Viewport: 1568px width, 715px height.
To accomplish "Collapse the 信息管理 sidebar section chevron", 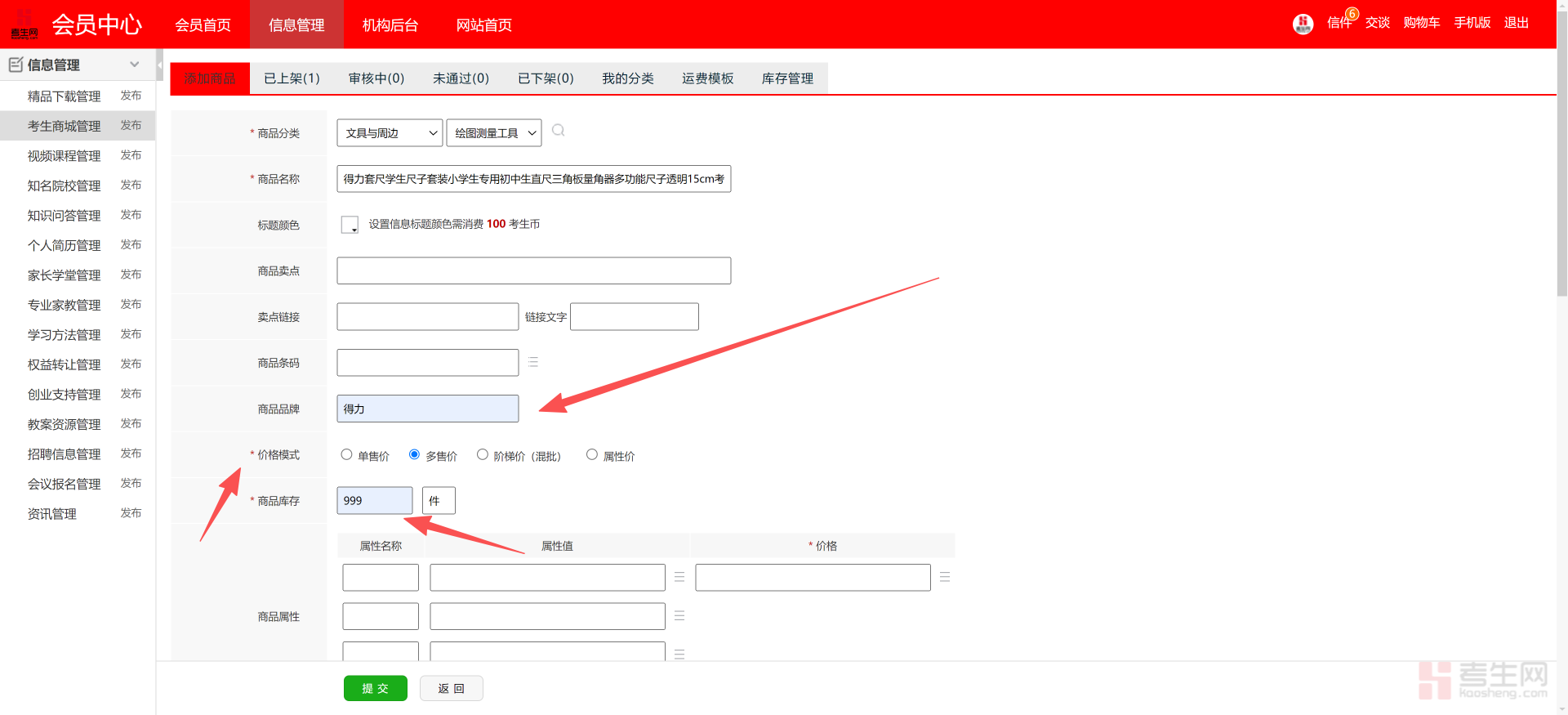I will 135,65.
